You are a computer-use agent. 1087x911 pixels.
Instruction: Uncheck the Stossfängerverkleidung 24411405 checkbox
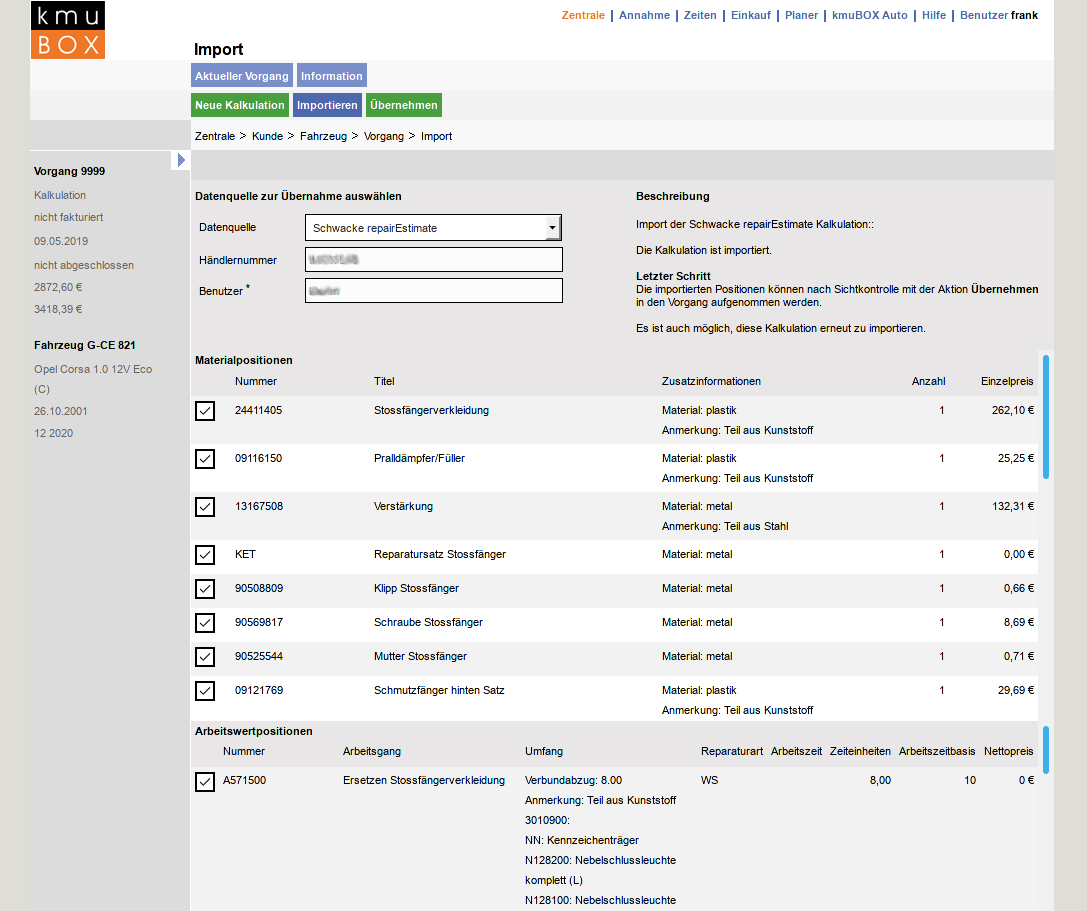[205, 411]
